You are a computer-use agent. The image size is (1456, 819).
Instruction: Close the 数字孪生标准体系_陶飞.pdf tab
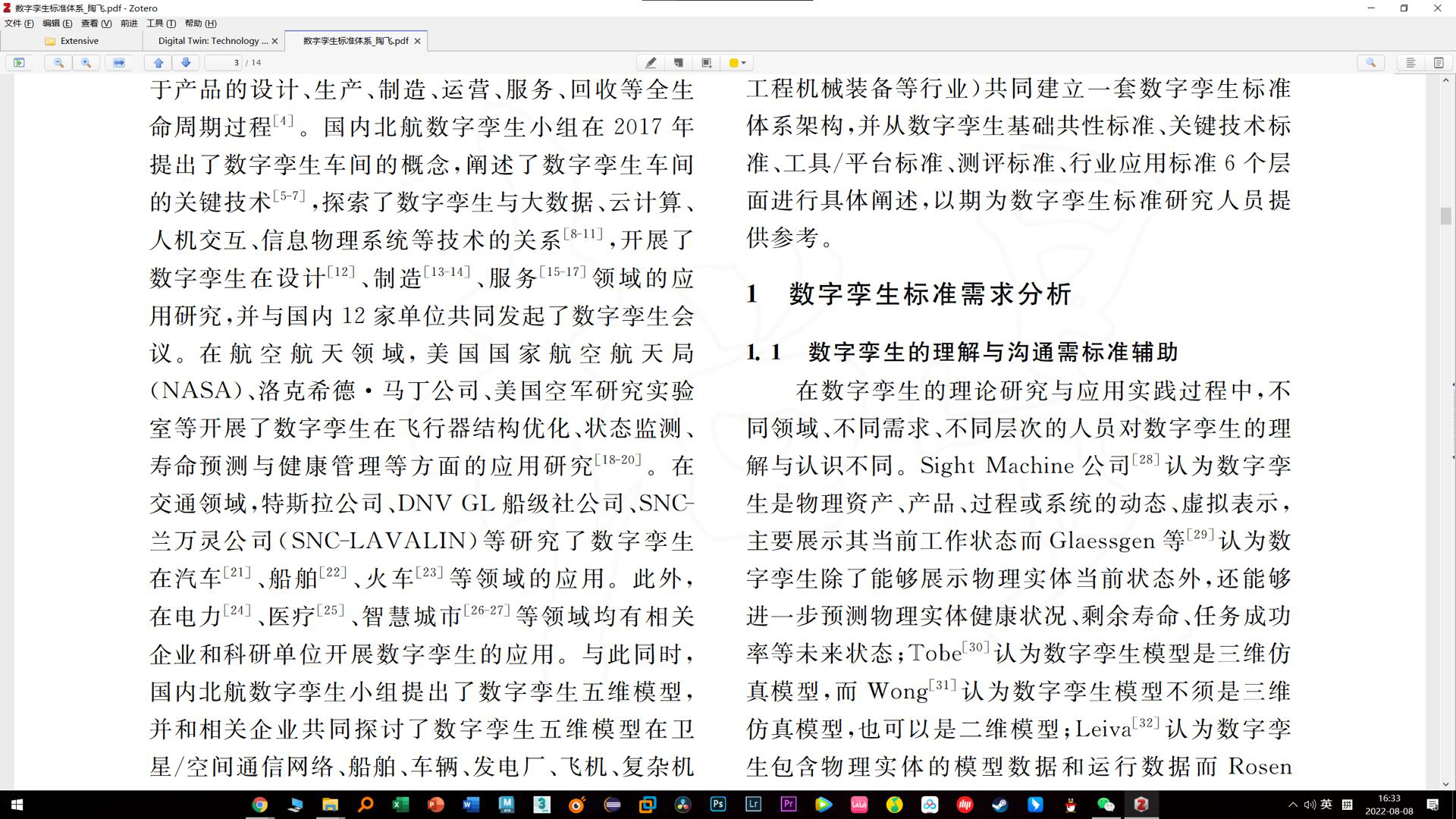(x=417, y=41)
